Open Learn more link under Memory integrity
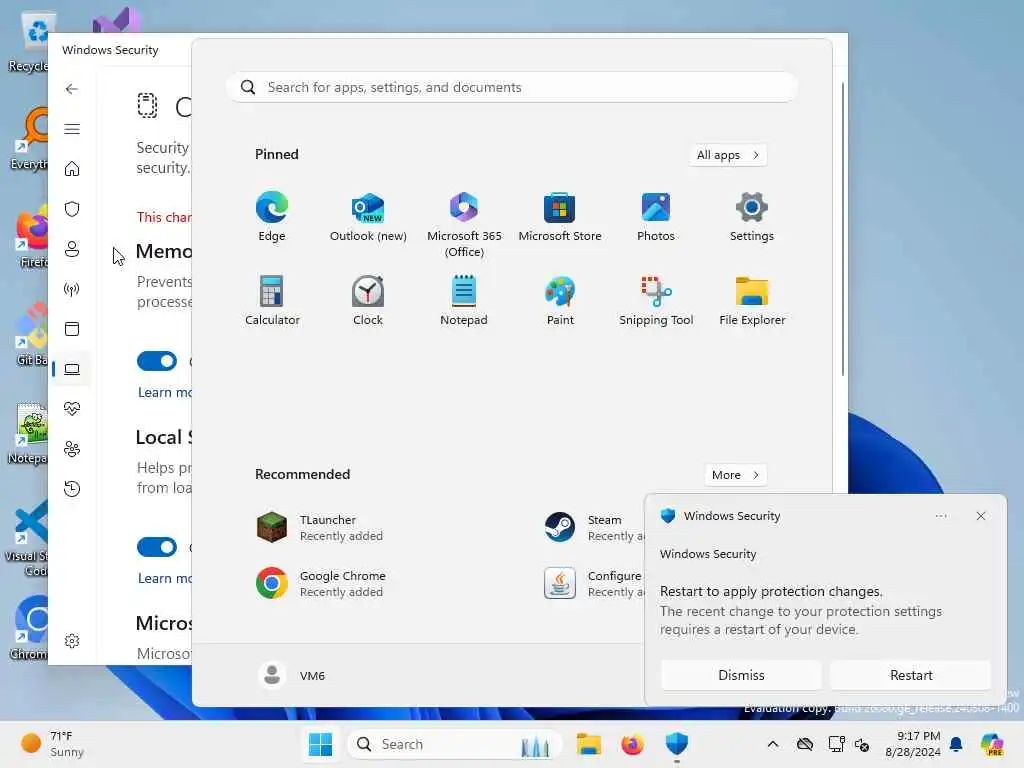 click(165, 392)
